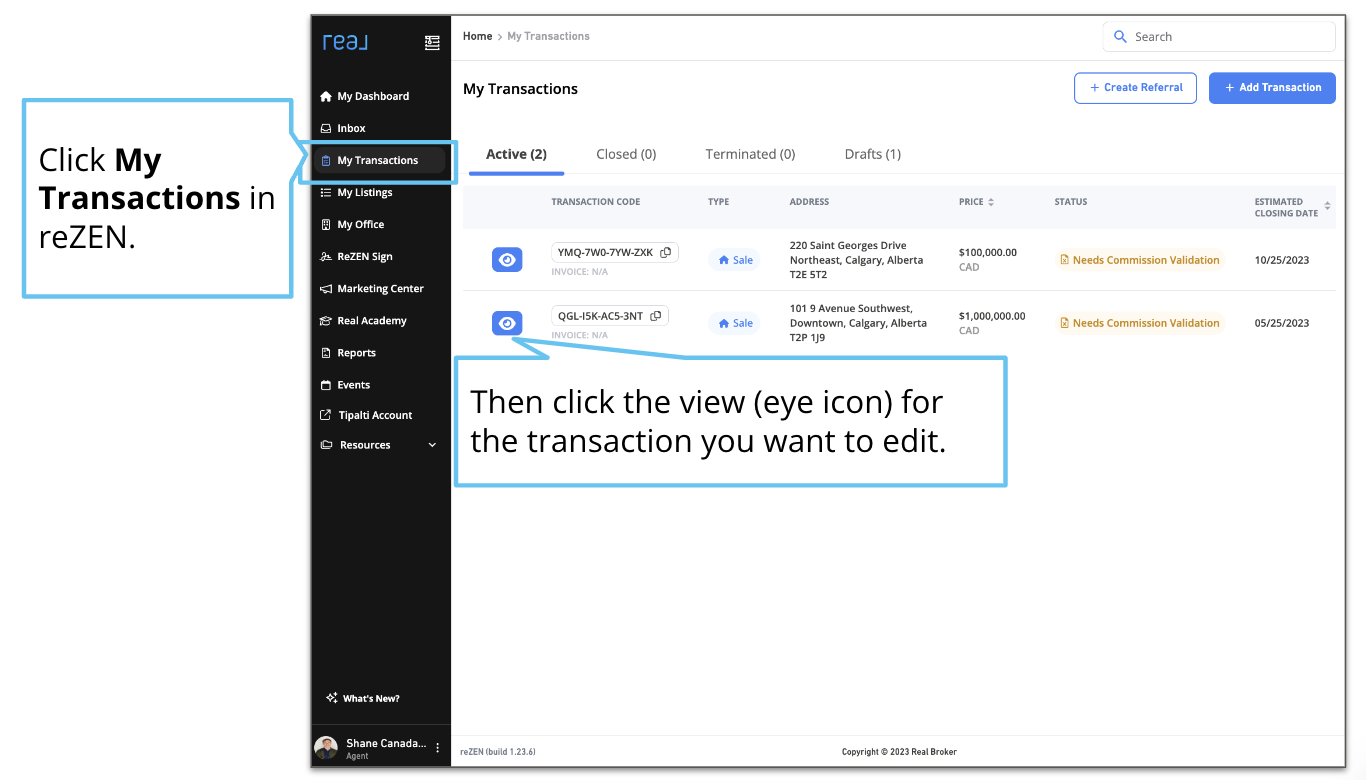Go to Home breadcrumb link

click(477, 36)
